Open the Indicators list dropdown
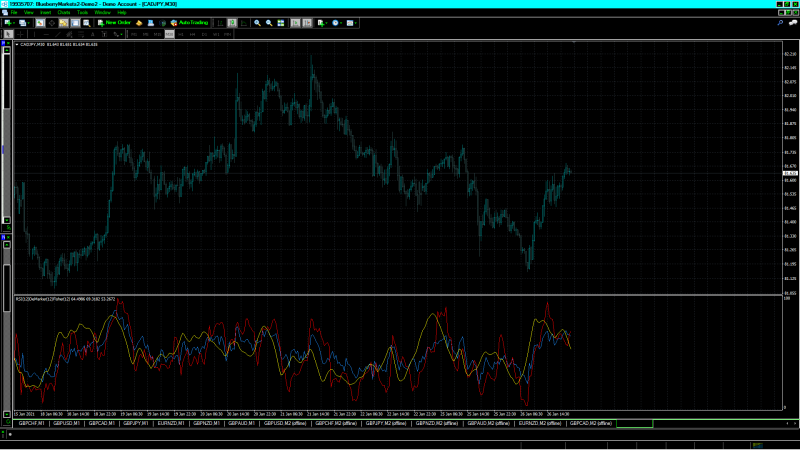Screen dimensions: 800x450 tap(322, 22)
